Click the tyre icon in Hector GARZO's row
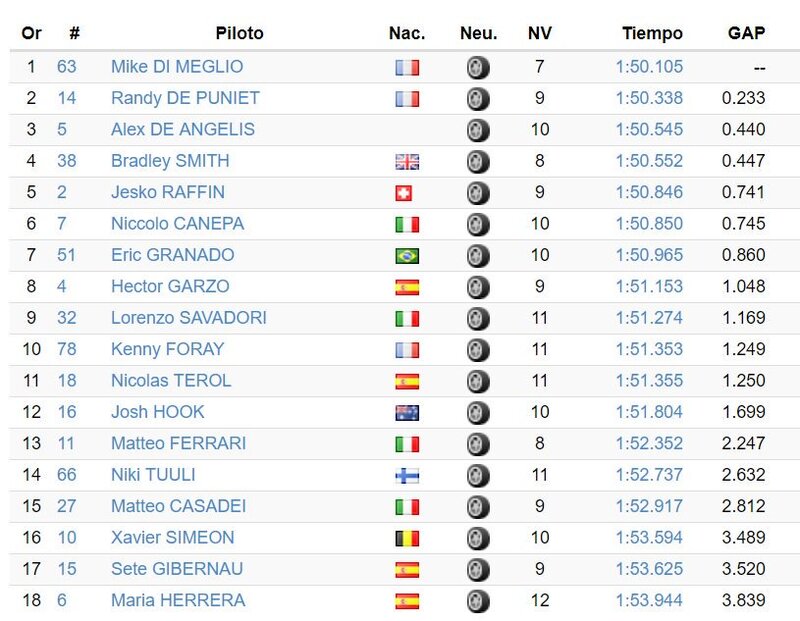The width and height of the screenshot is (800, 621). tap(478, 287)
